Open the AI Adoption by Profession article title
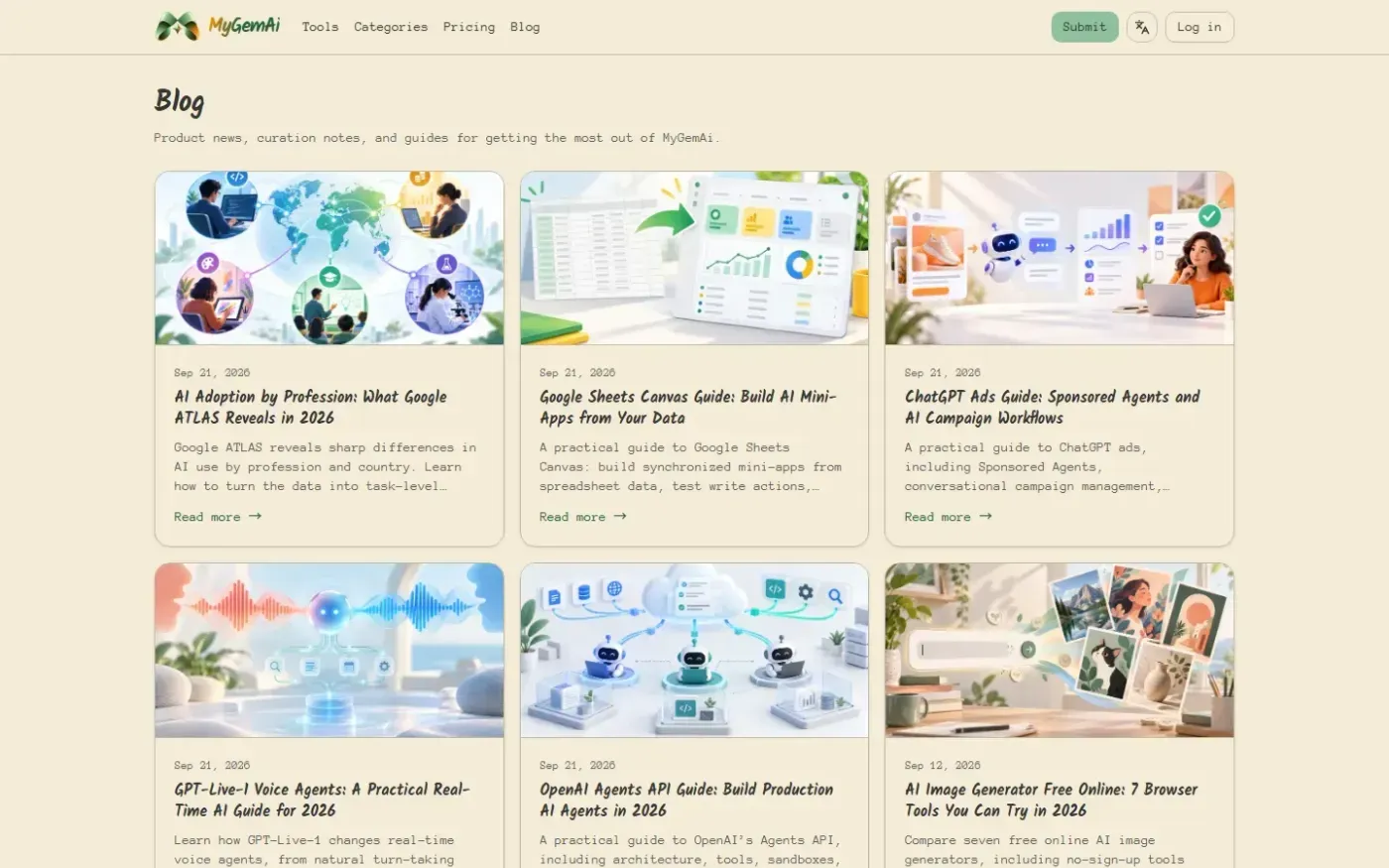1389x868 pixels. pos(311,407)
